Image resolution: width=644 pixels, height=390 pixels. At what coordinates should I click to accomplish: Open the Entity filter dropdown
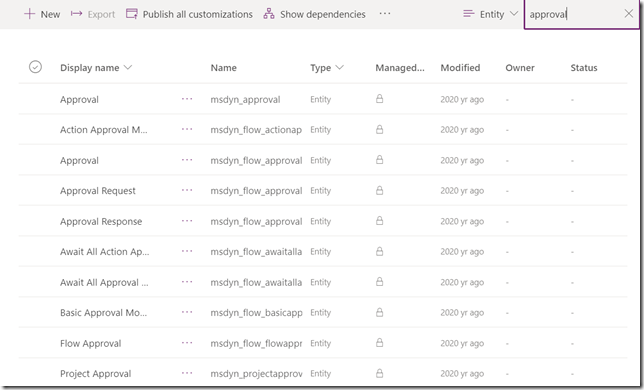[490, 14]
